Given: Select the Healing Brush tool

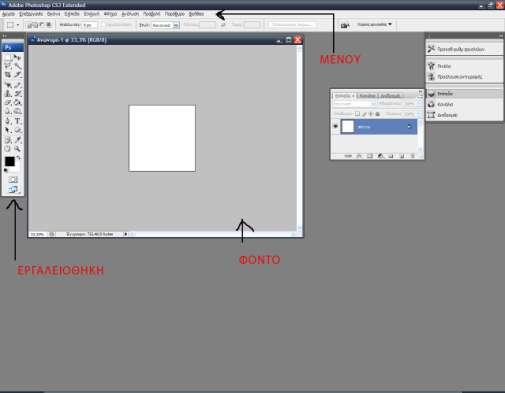Looking at the screenshot, I should click(x=8, y=85).
